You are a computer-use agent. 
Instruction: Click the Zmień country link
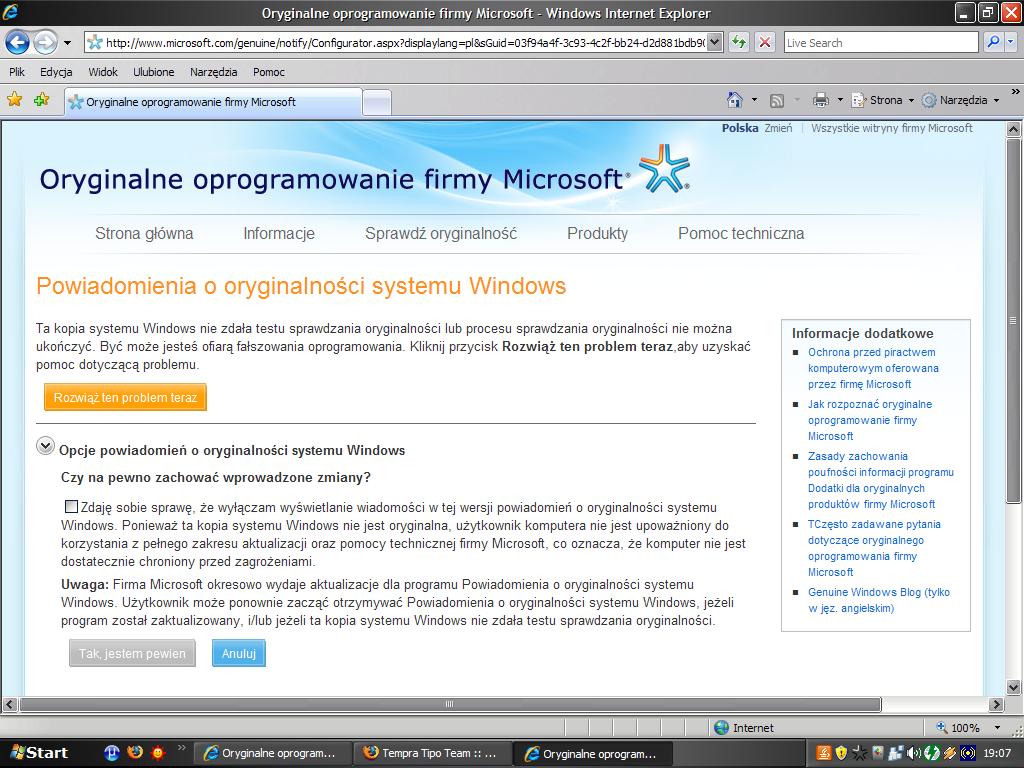[x=778, y=128]
